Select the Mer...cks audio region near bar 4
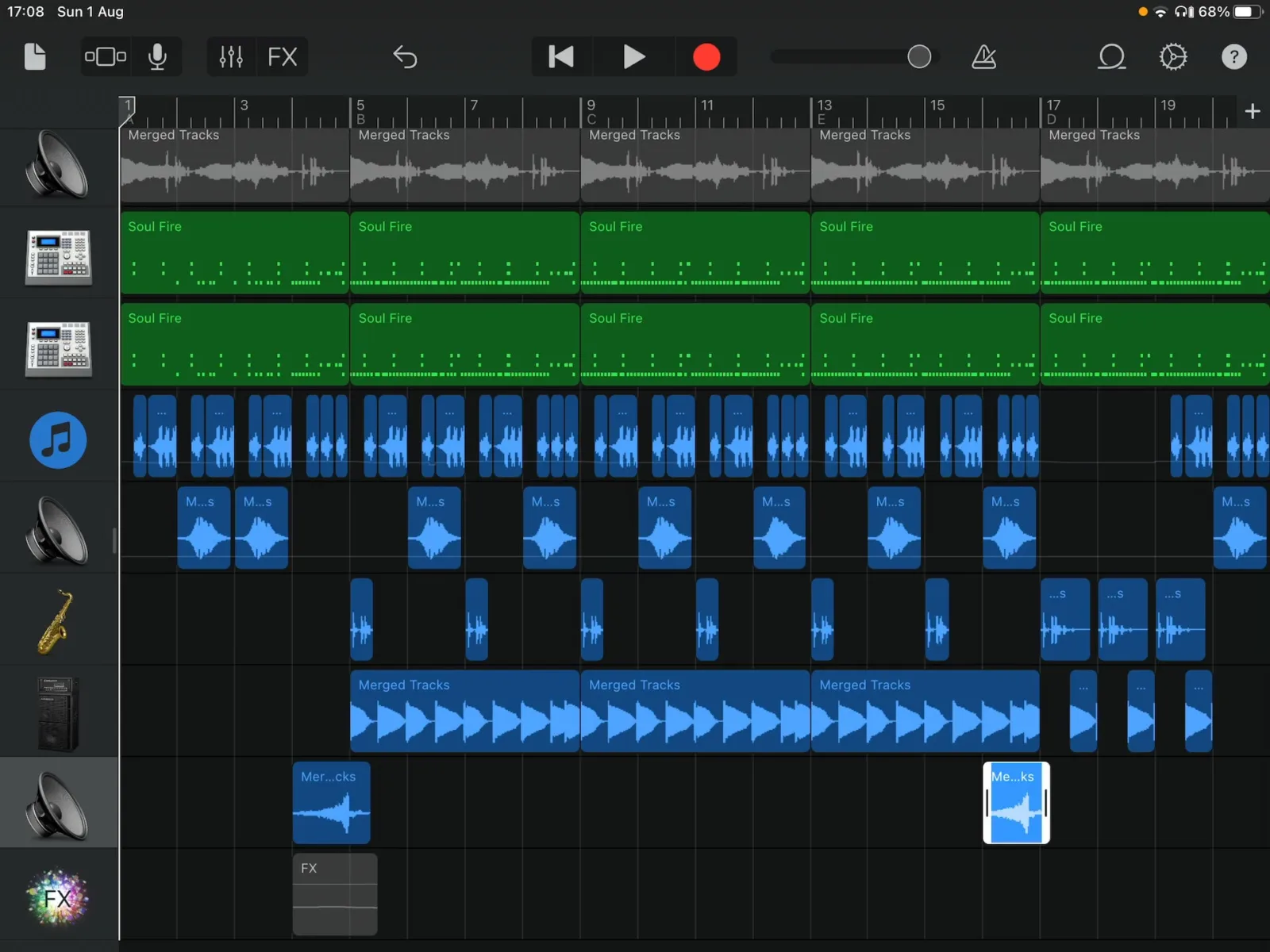Viewport: 1270px width, 952px height. click(x=331, y=803)
